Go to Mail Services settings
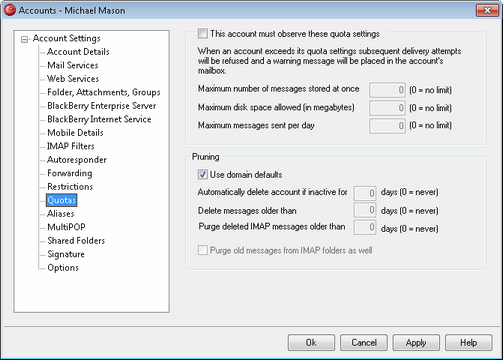 pos(72,65)
